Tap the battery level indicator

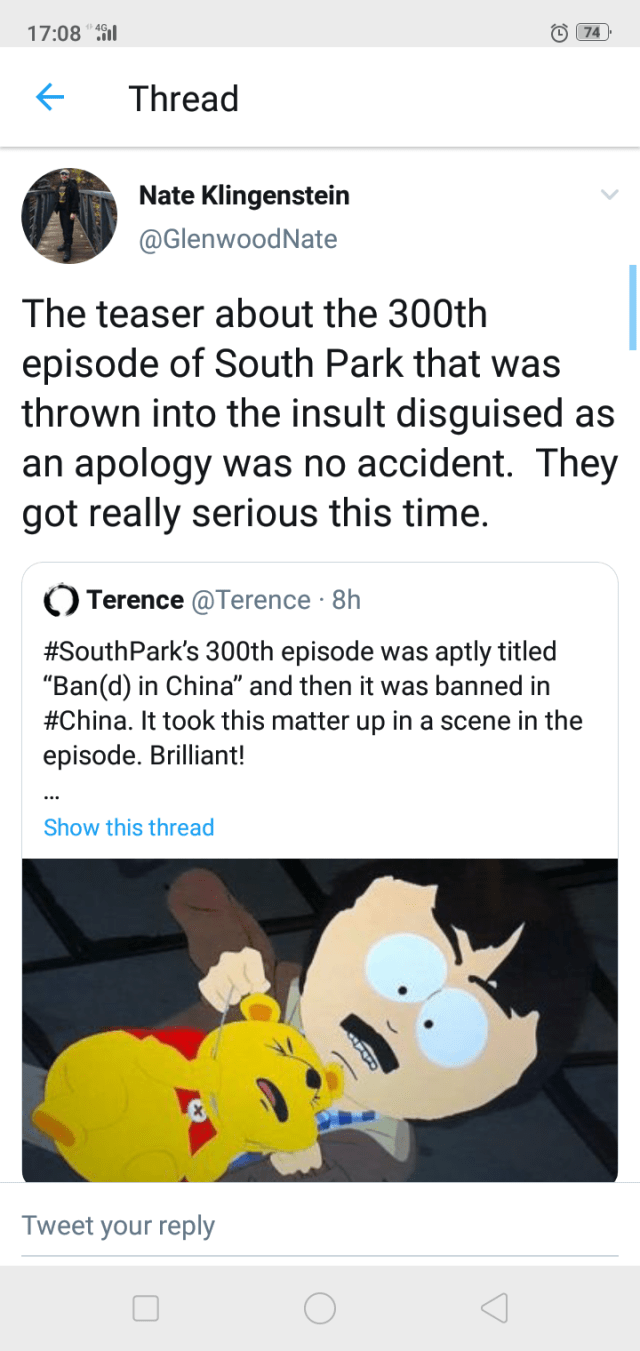point(593,33)
